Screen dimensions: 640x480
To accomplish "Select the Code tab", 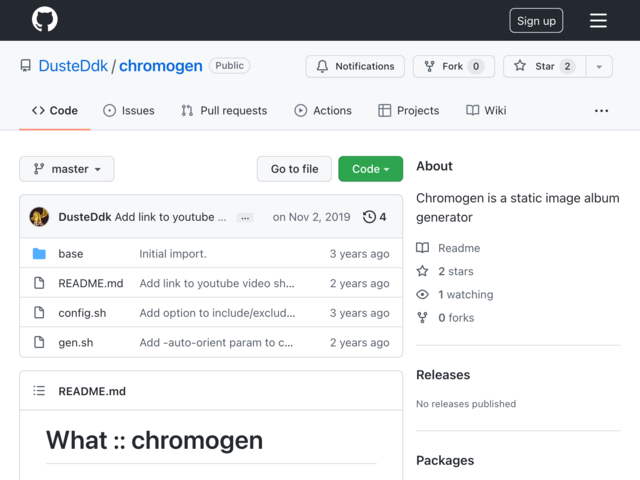I will [x=55, y=111].
